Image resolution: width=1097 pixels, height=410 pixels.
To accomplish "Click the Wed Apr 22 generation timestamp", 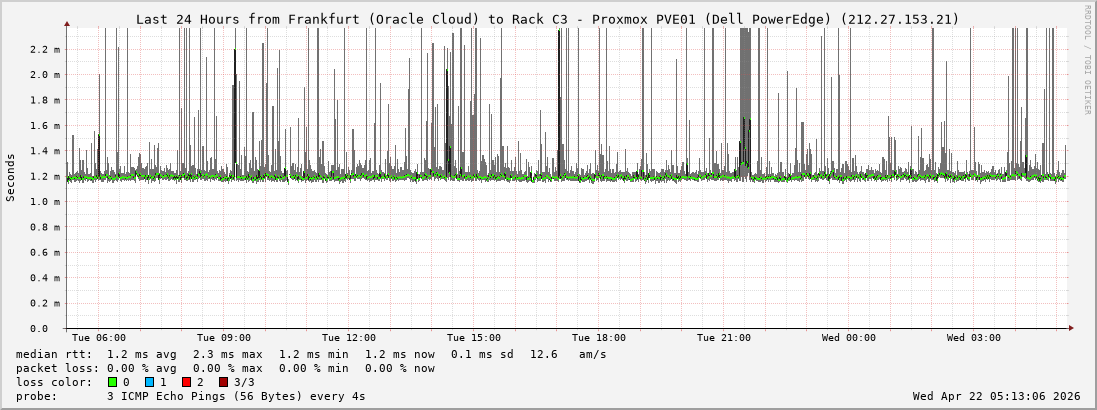I will click(x=996, y=396).
